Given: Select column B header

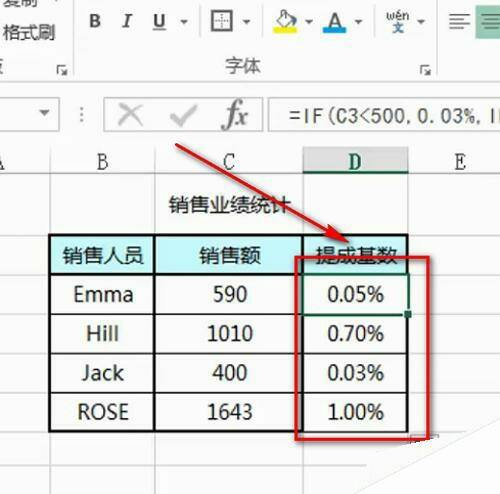Looking at the screenshot, I should point(102,162).
